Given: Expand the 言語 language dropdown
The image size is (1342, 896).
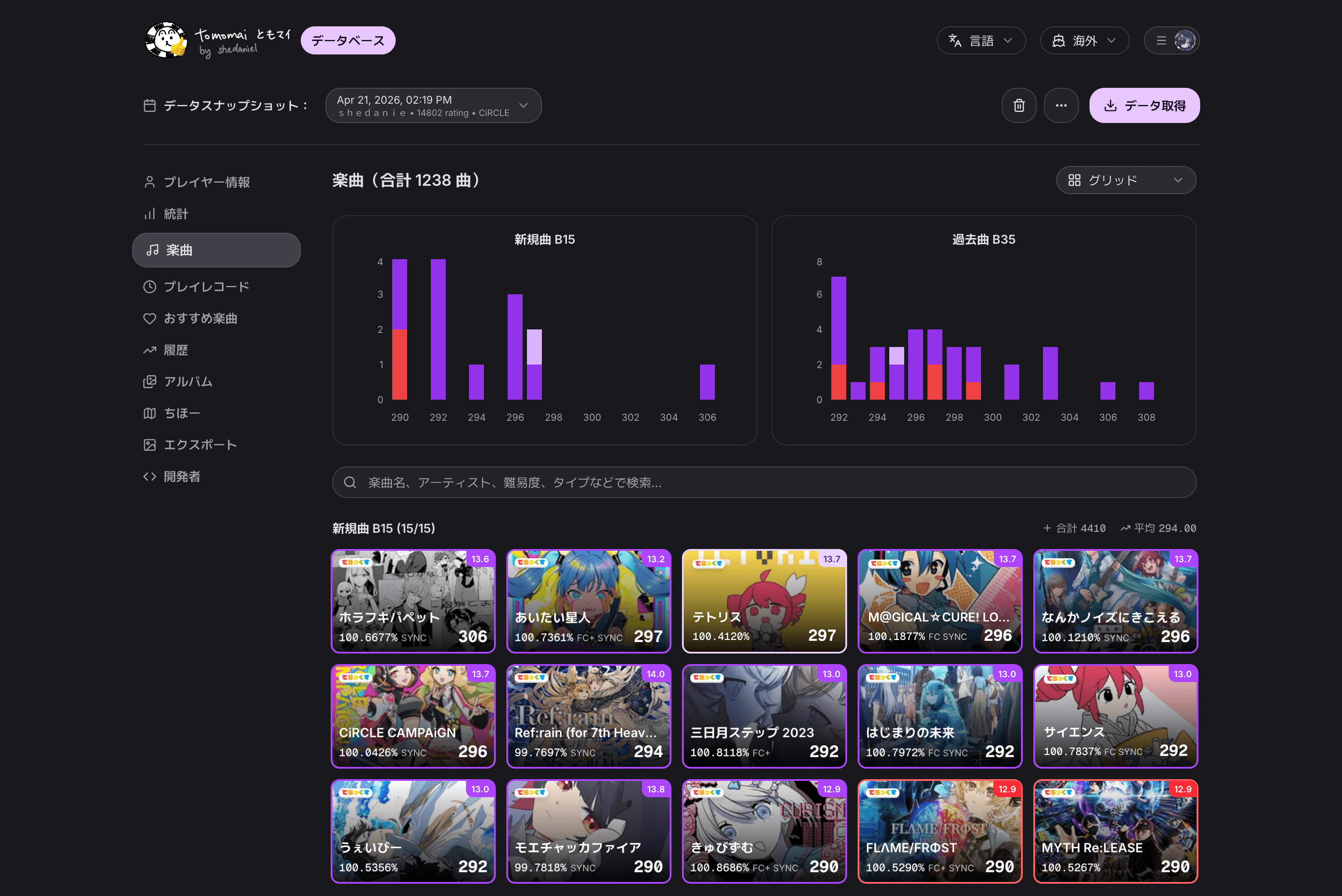Looking at the screenshot, I should point(980,40).
